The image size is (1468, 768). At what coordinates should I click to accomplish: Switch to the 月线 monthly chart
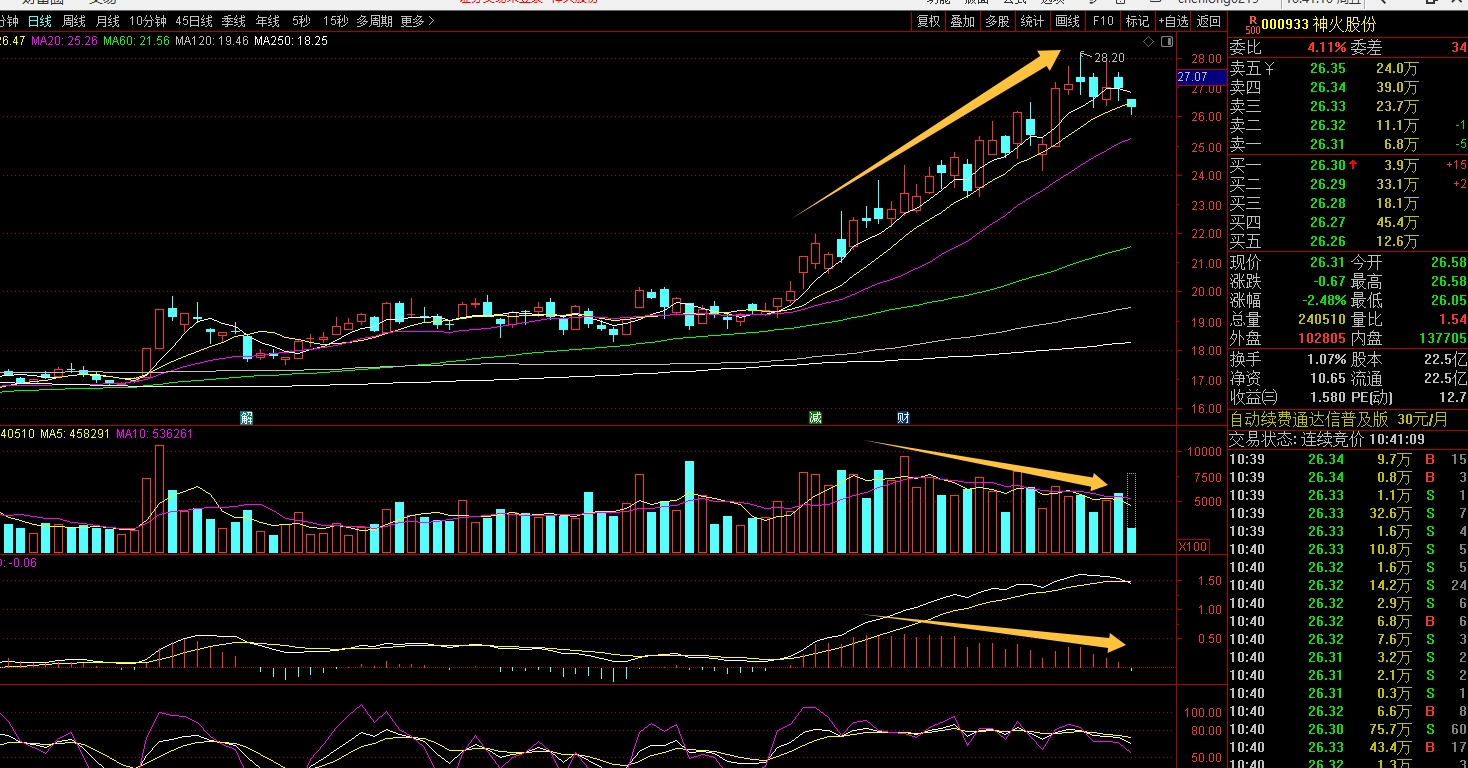pyautogui.click(x=107, y=21)
